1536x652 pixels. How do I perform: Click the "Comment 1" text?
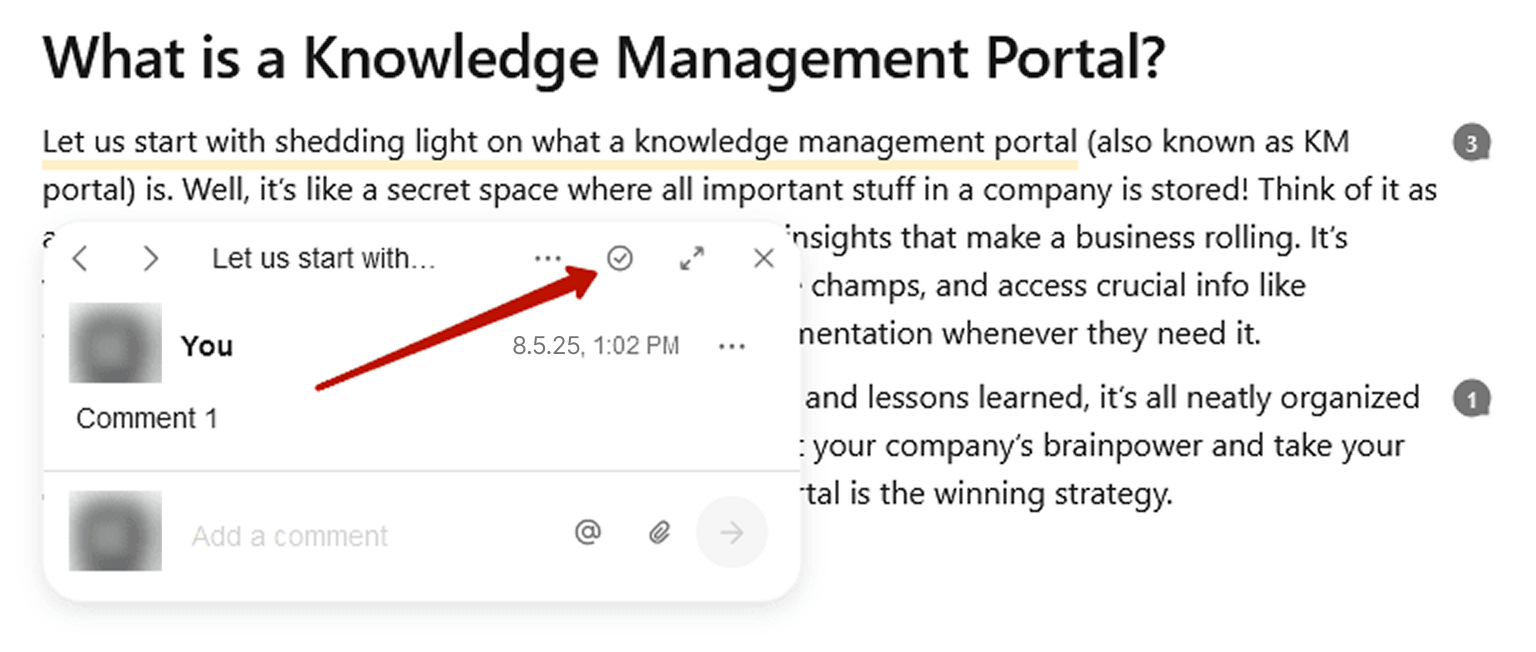pyautogui.click(x=147, y=418)
